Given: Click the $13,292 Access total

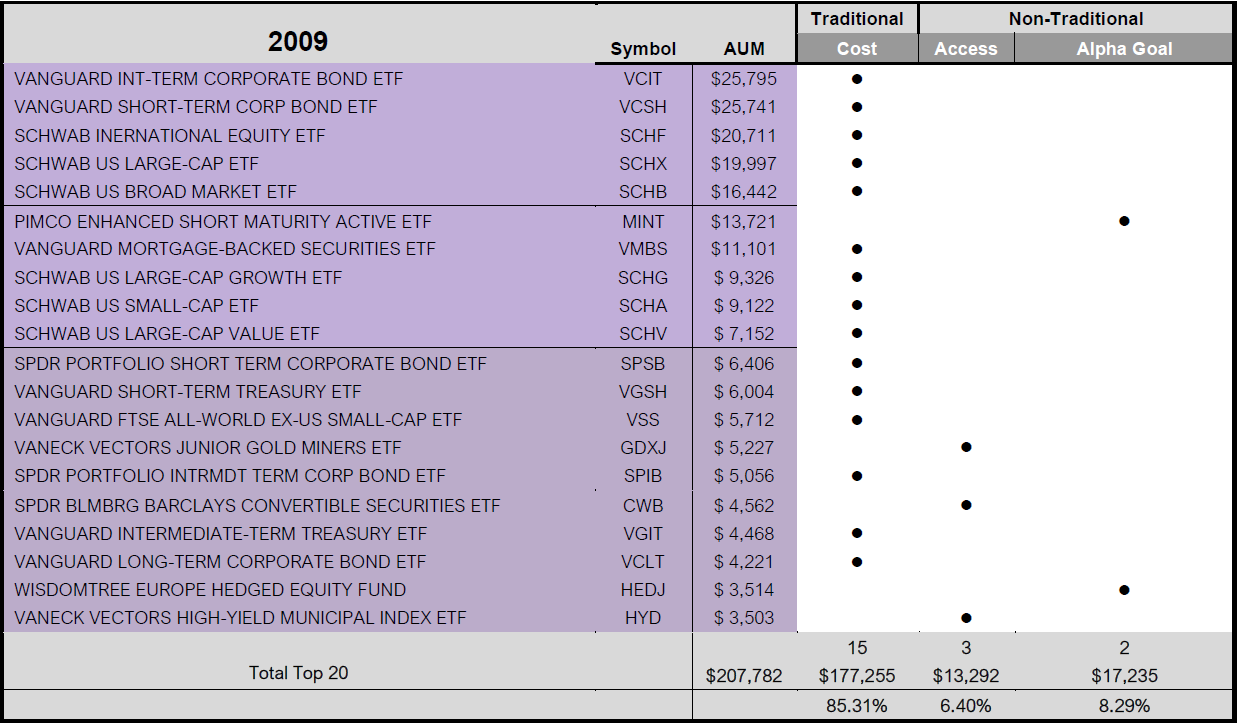Looking at the screenshot, I should [966, 676].
